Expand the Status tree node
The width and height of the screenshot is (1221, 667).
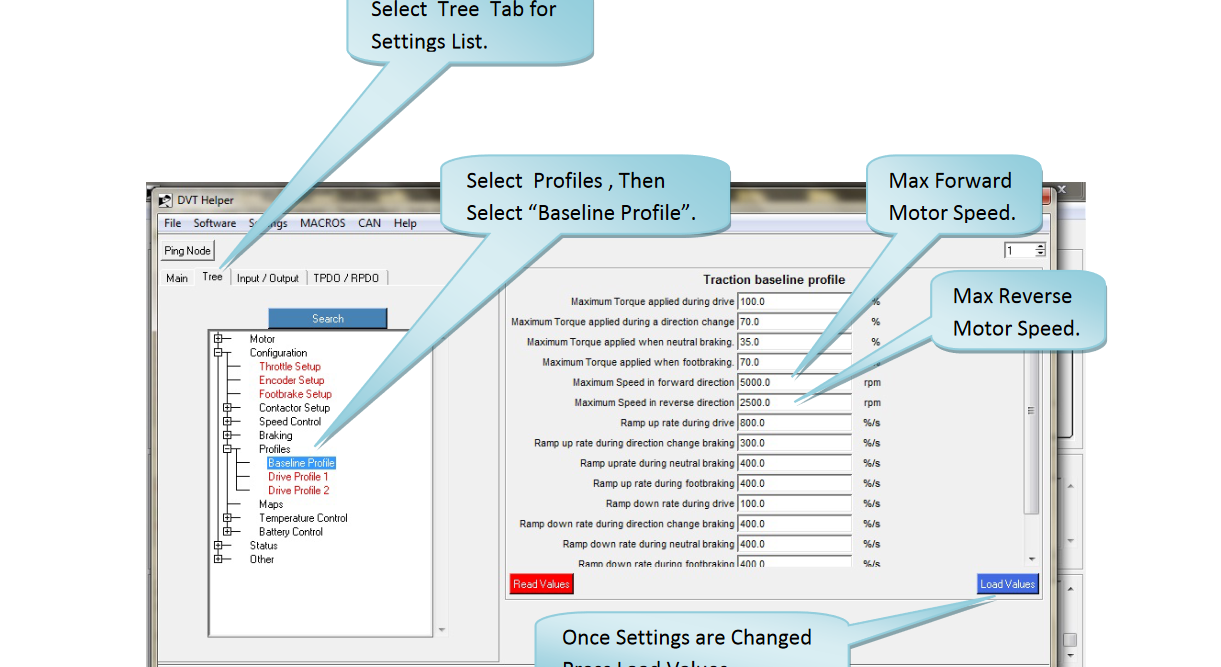217,546
